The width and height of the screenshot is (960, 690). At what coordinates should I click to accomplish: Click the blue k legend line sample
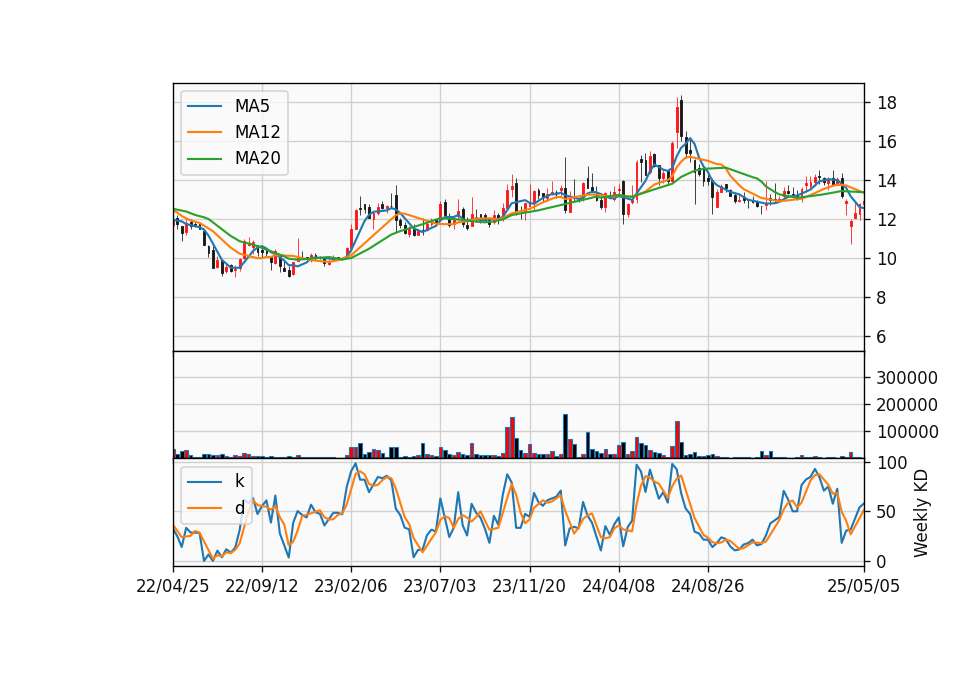204,482
